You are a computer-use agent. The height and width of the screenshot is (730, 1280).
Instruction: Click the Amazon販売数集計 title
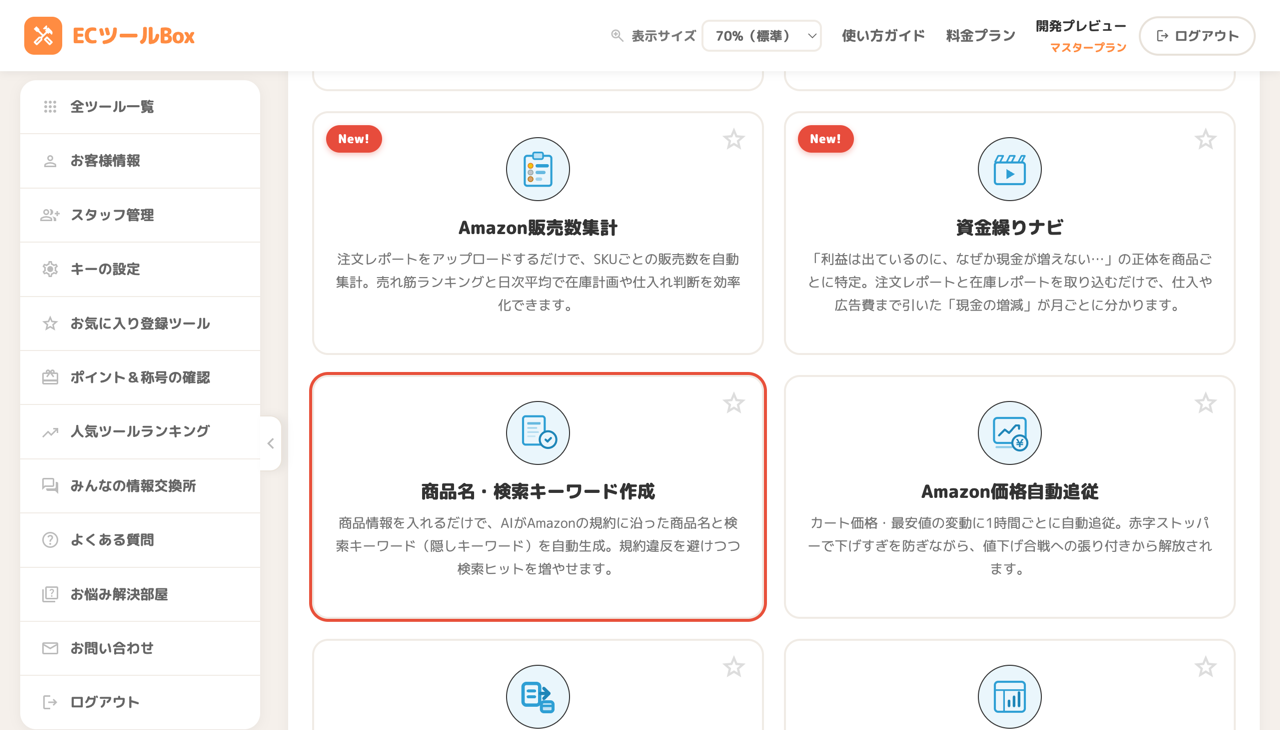coord(538,227)
